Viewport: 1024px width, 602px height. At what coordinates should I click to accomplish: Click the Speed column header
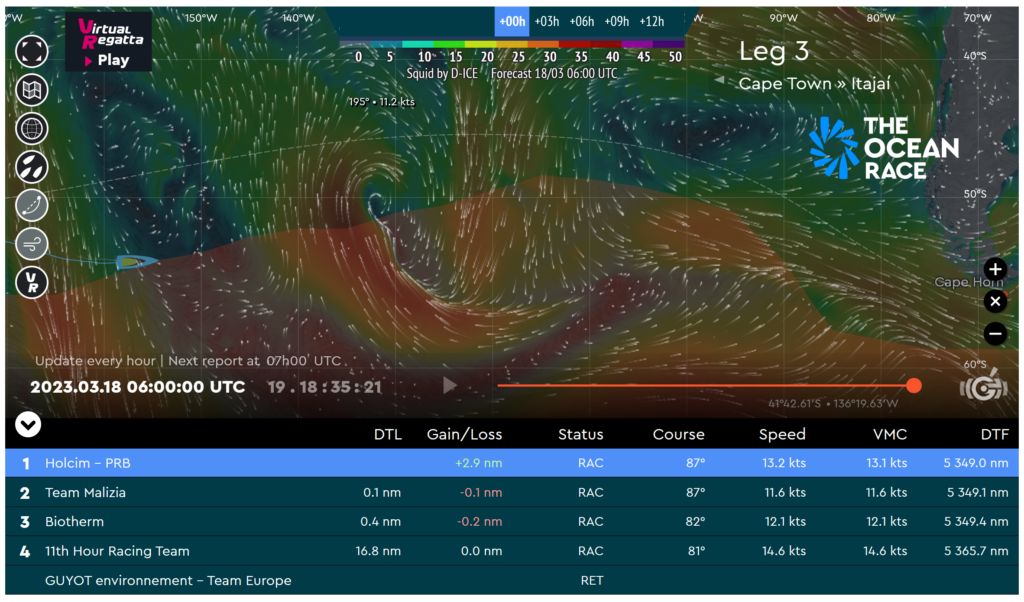pos(782,435)
